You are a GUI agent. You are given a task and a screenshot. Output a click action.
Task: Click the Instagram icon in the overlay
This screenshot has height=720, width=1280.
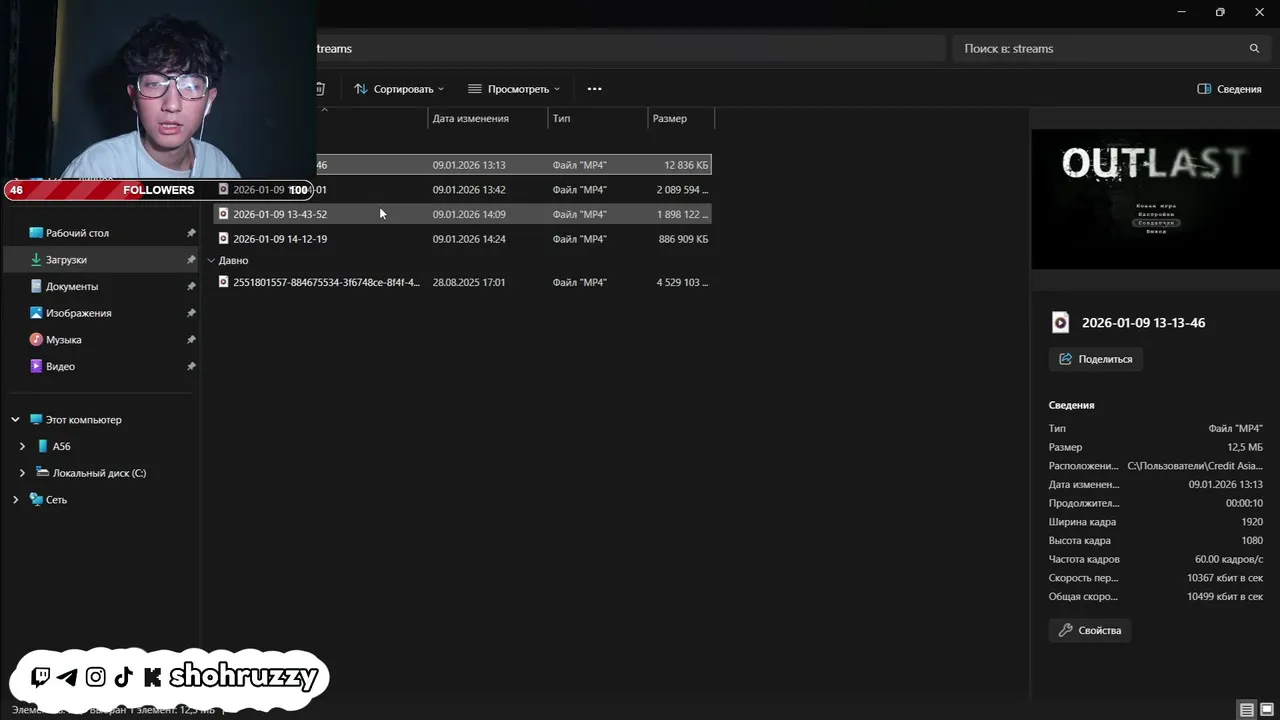95,677
